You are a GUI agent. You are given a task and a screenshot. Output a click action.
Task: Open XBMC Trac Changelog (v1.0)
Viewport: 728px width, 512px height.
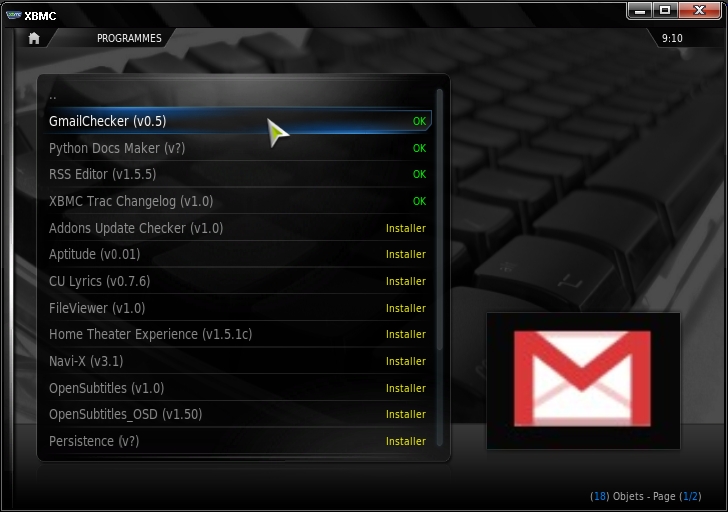(238, 201)
